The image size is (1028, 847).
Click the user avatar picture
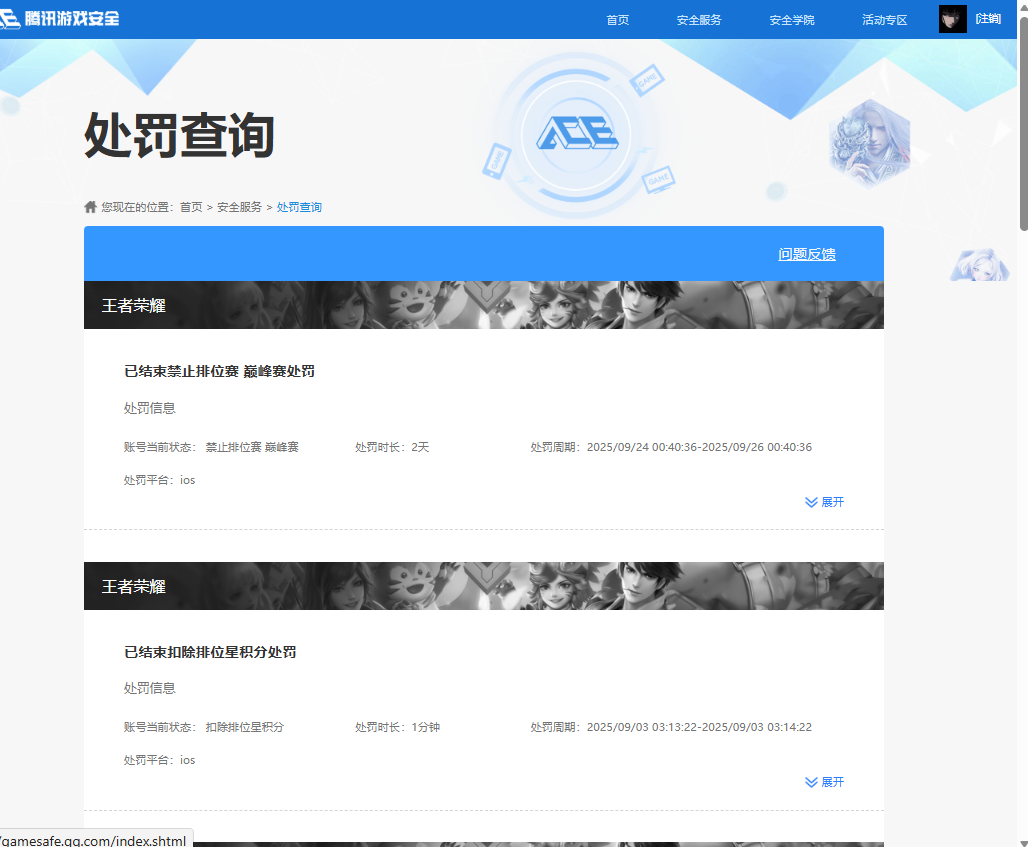coord(953,19)
